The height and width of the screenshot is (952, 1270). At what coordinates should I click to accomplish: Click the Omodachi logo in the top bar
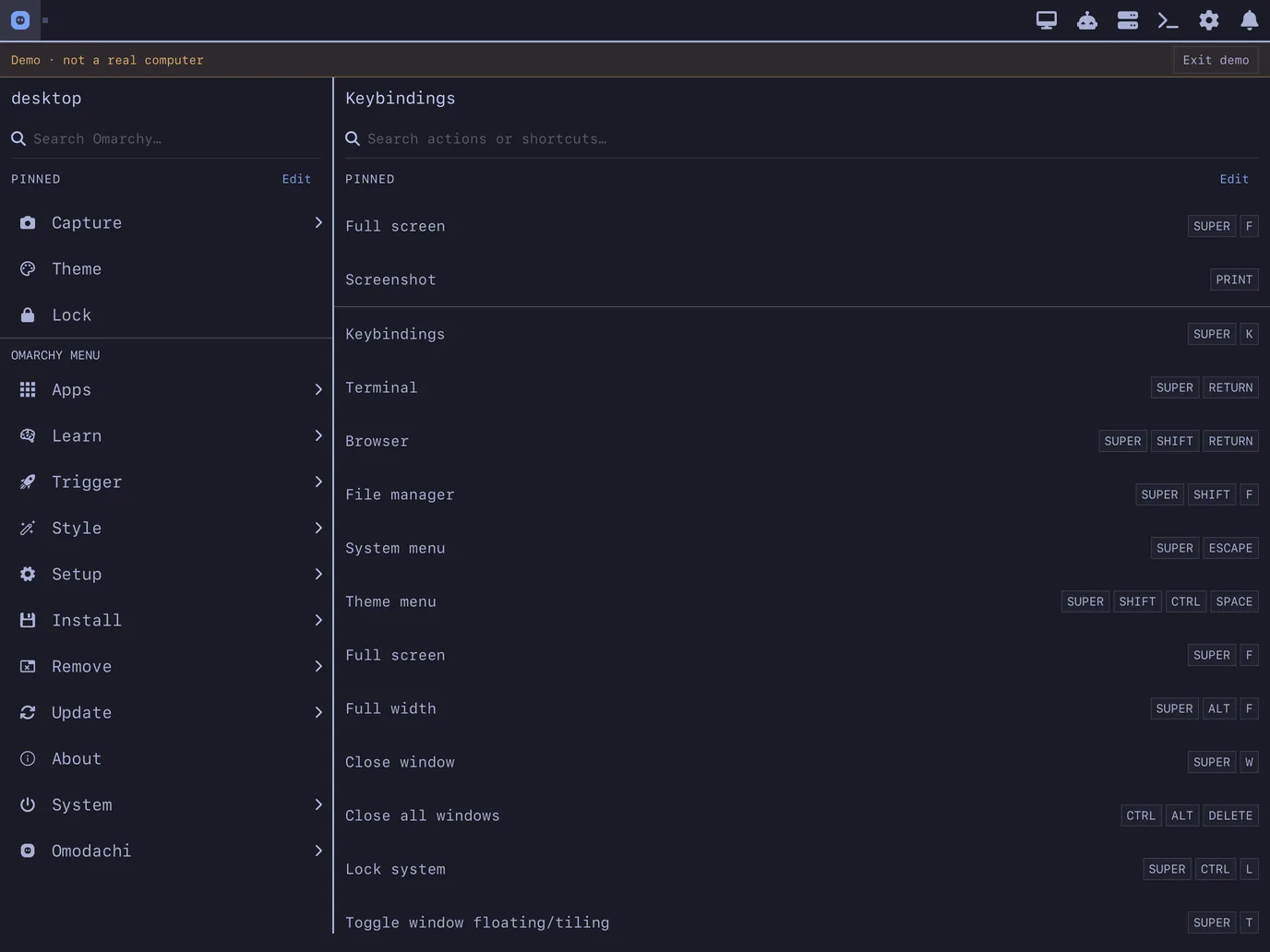click(x=20, y=20)
